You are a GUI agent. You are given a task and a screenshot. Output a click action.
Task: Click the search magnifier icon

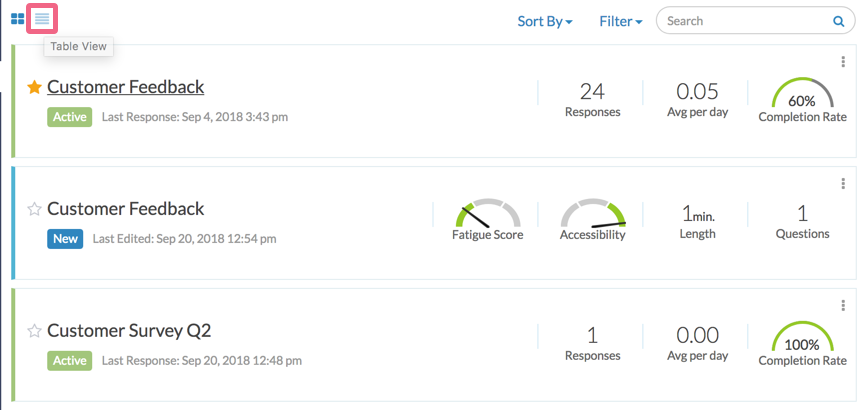pos(838,20)
